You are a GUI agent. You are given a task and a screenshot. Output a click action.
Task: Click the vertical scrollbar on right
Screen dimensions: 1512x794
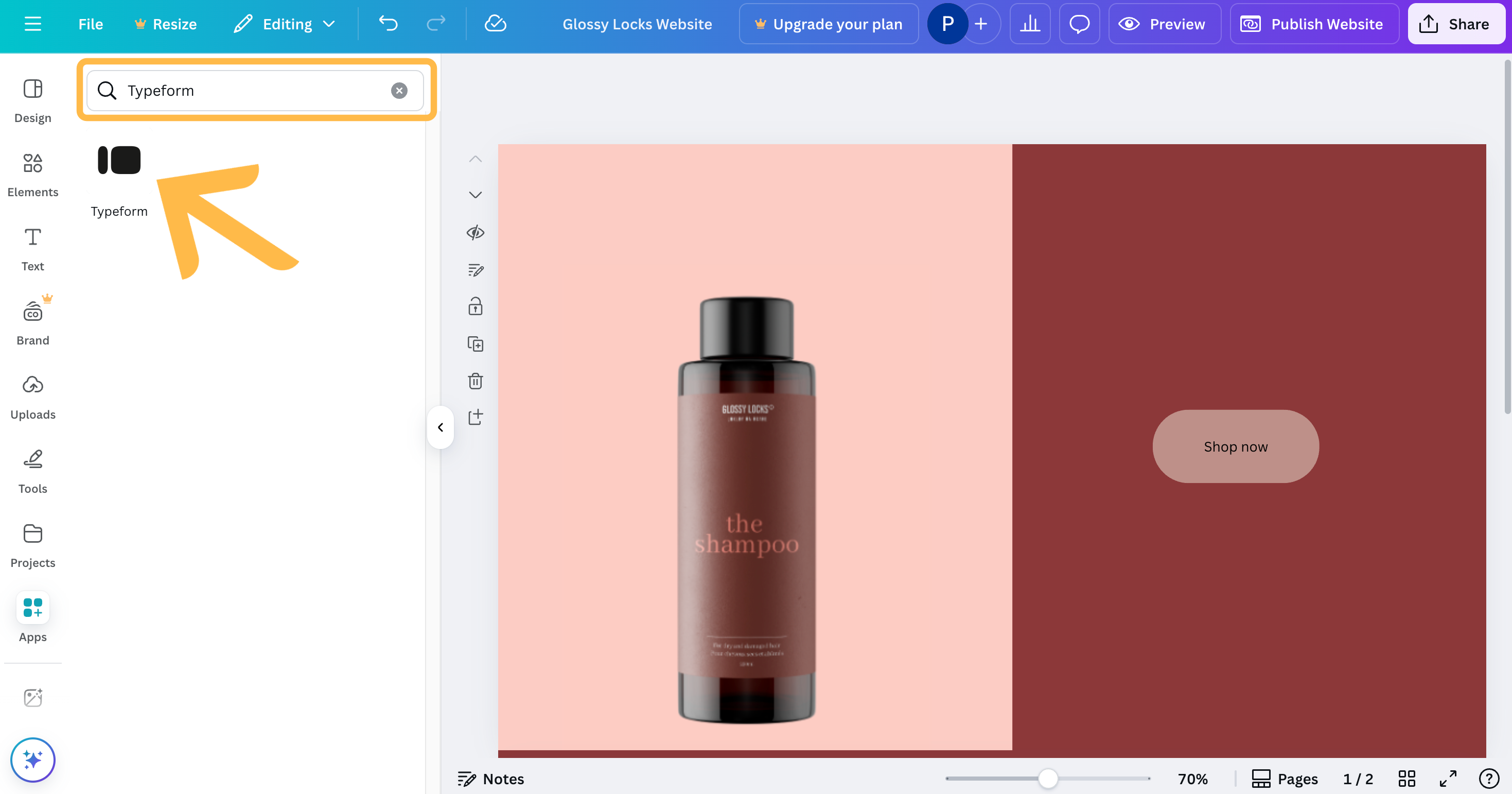click(x=1507, y=237)
